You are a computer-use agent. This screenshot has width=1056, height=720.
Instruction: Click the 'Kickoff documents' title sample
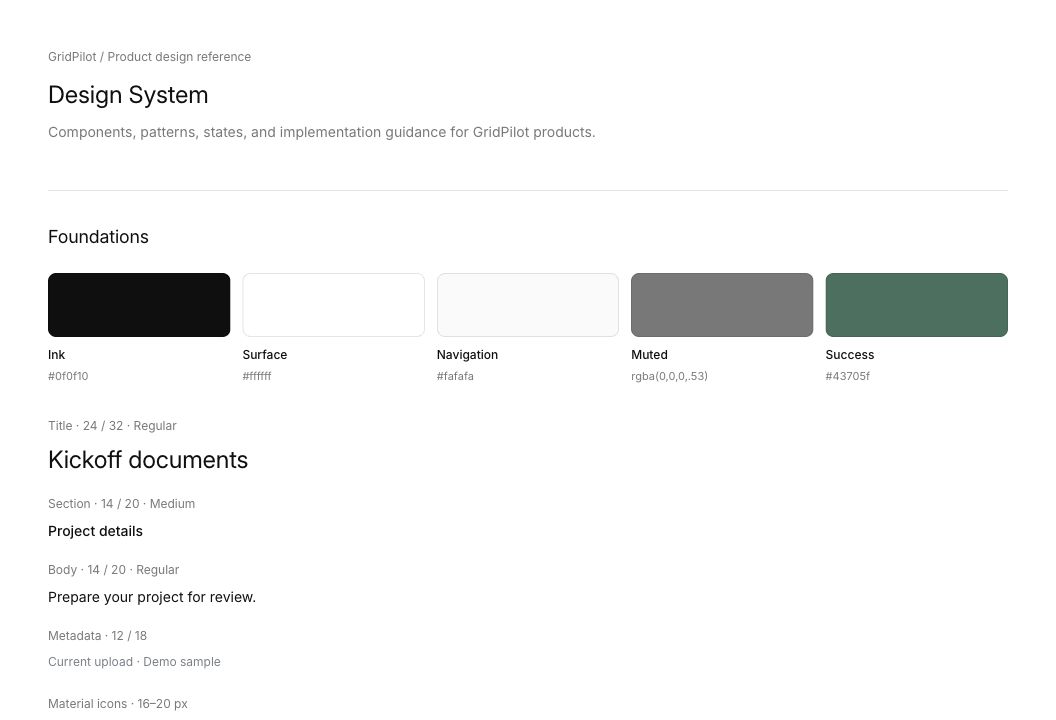148,460
